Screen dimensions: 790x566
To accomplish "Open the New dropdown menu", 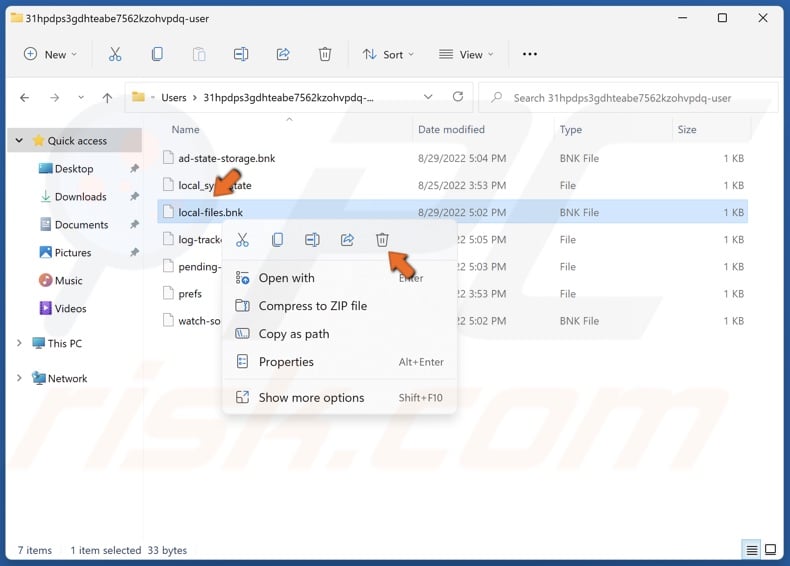I will click(50, 54).
